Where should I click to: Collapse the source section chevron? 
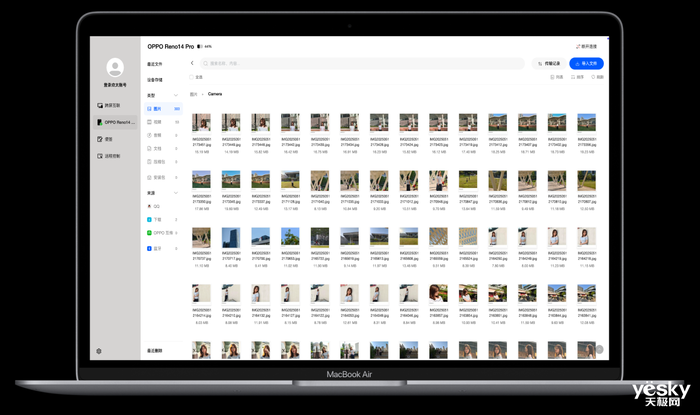175,193
